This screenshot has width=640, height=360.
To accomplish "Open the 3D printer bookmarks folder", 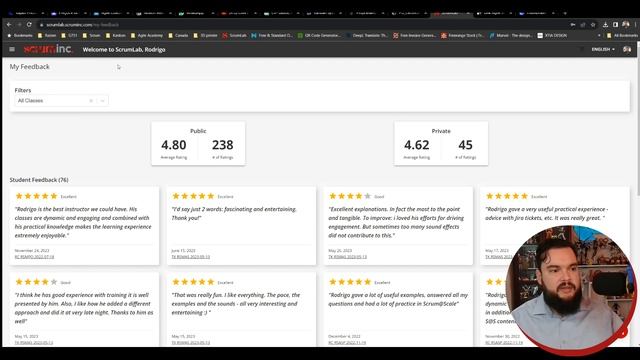I will point(205,36).
